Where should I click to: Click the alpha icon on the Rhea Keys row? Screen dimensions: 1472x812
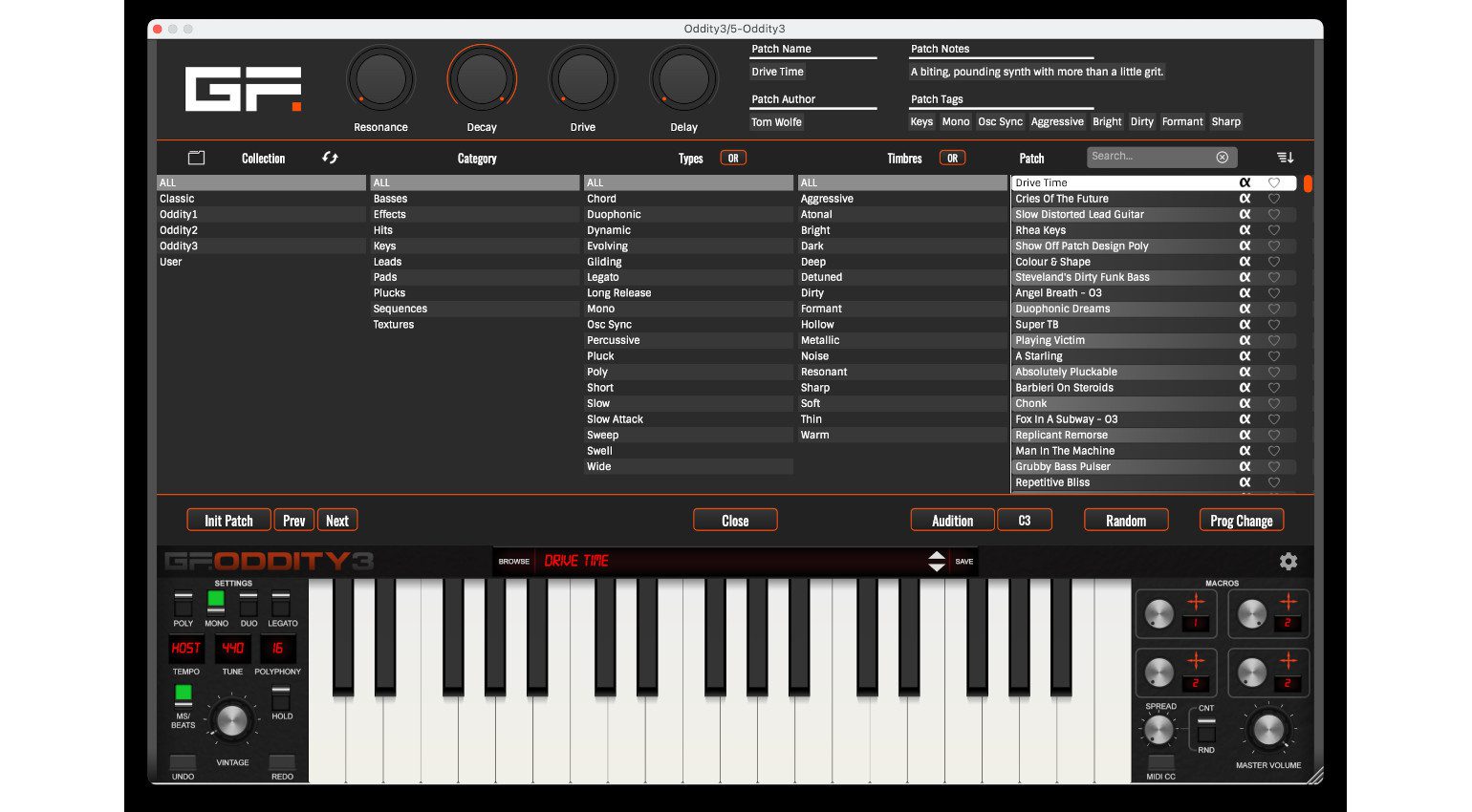tap(1245, 230)
